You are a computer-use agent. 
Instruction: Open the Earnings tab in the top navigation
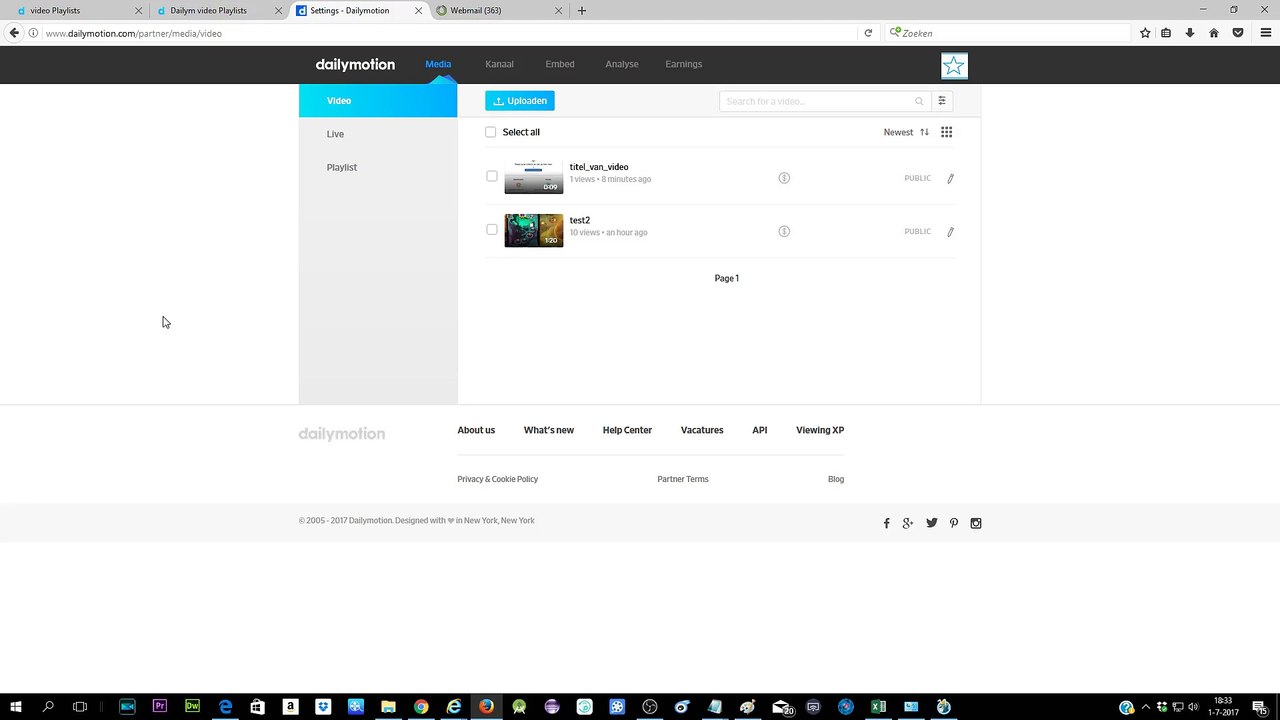684,64
